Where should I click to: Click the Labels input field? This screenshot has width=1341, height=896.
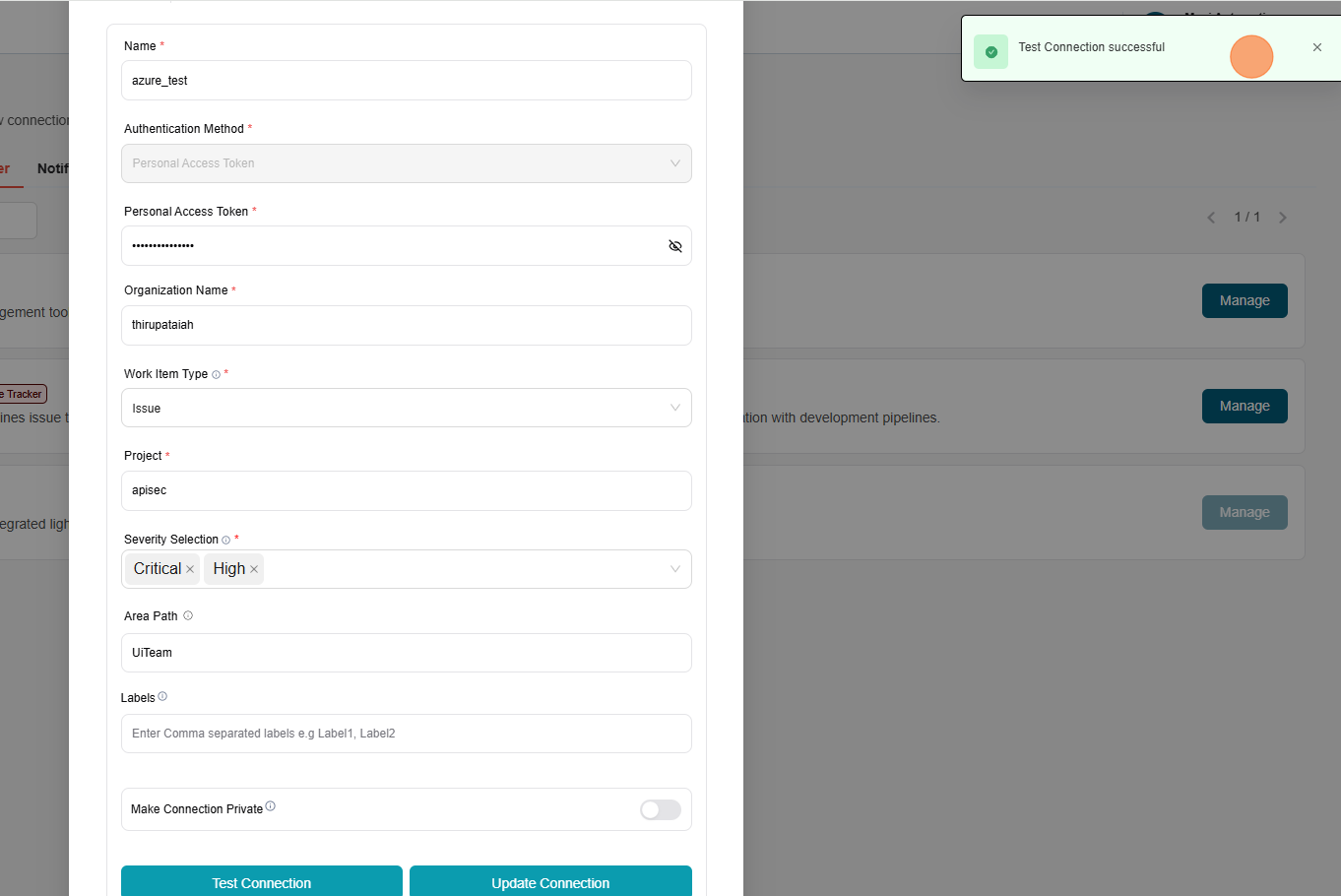point(406,734)
